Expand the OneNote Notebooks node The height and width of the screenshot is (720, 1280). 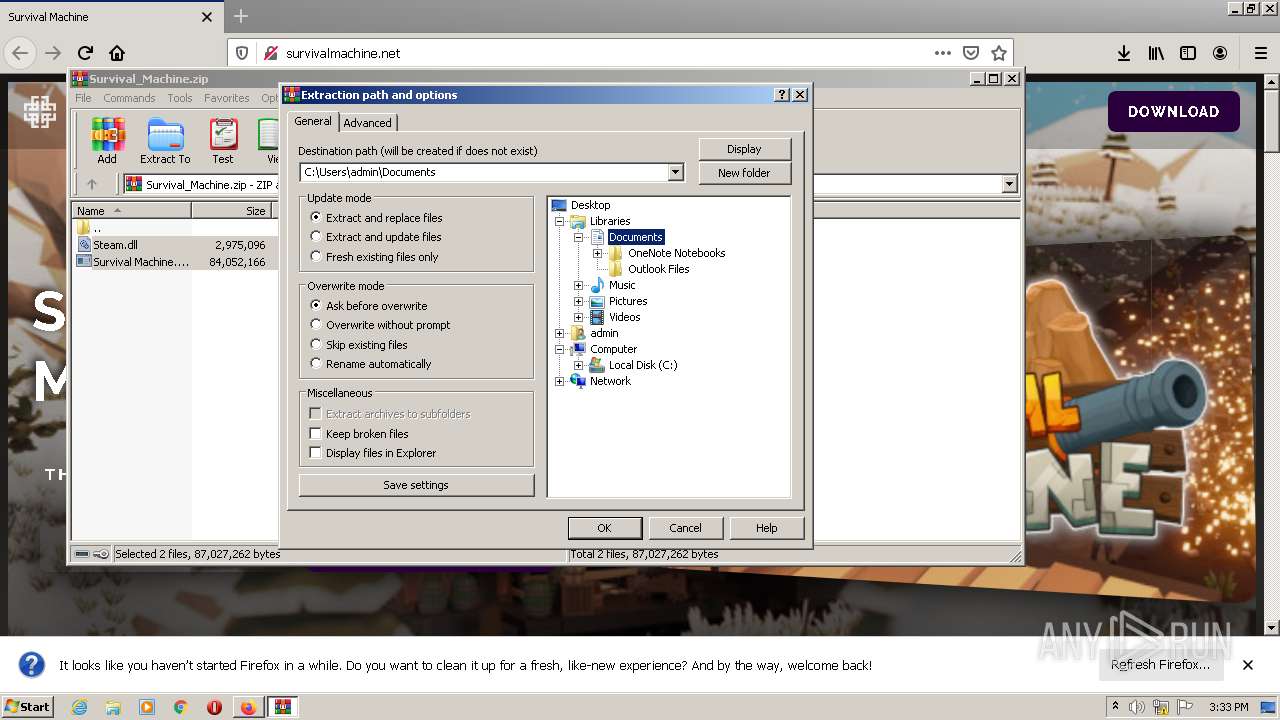[x=598, y=253]
